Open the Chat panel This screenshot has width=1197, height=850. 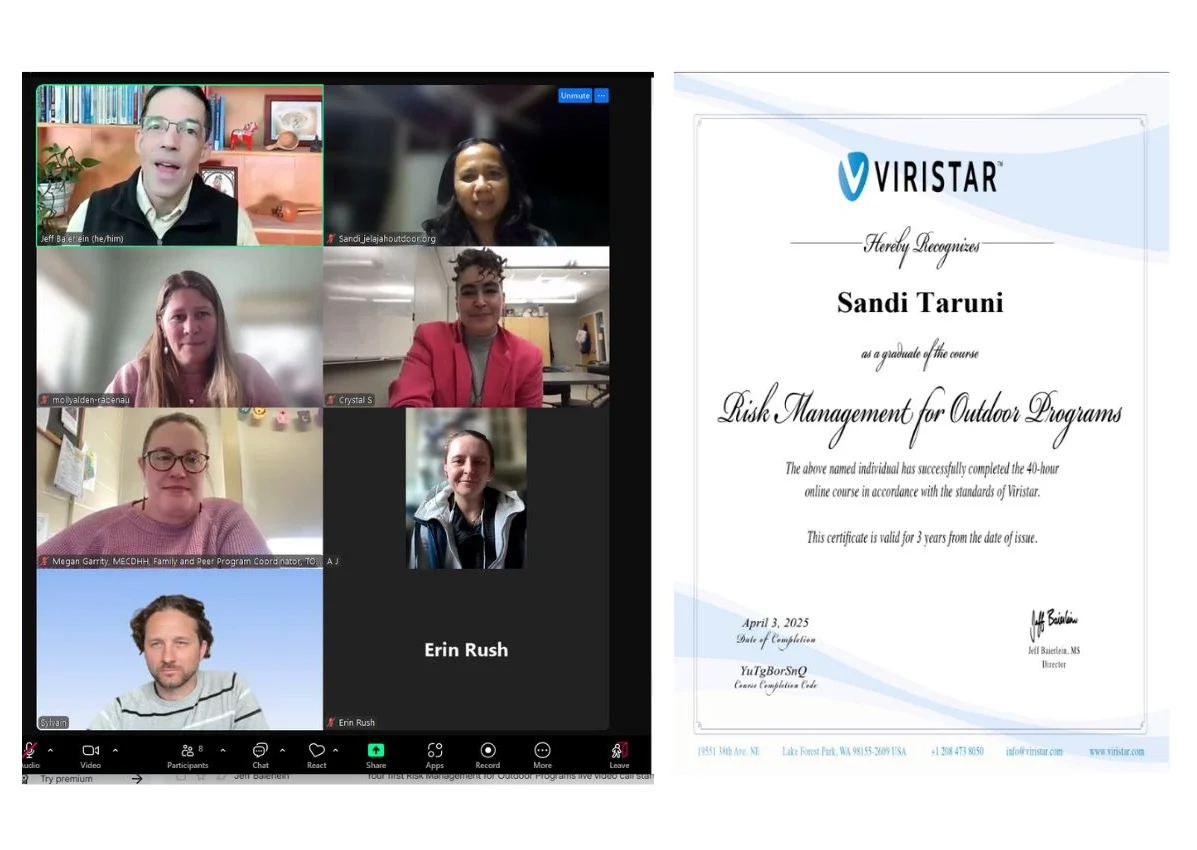point(260,750)
